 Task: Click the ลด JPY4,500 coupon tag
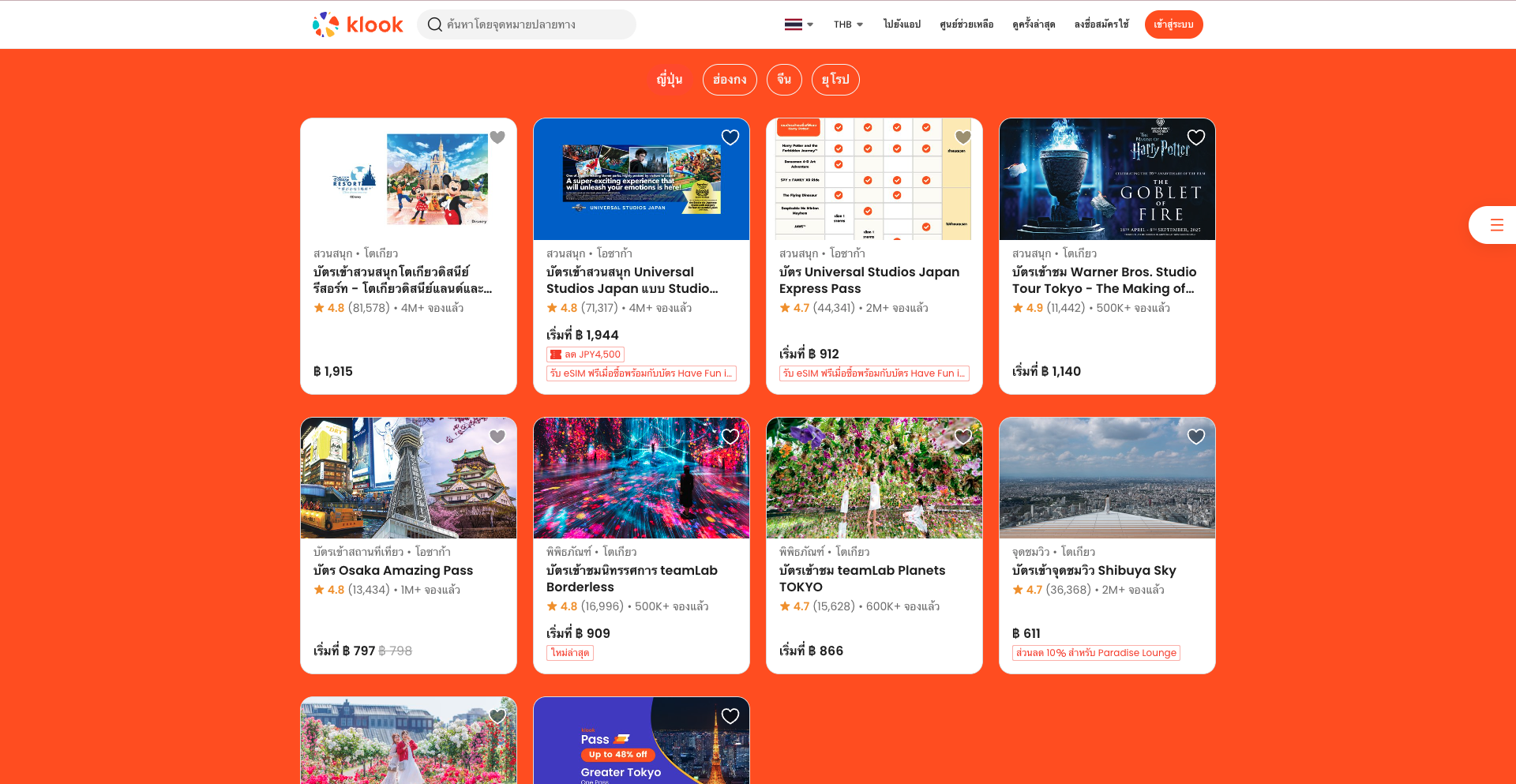pos(585,354)
